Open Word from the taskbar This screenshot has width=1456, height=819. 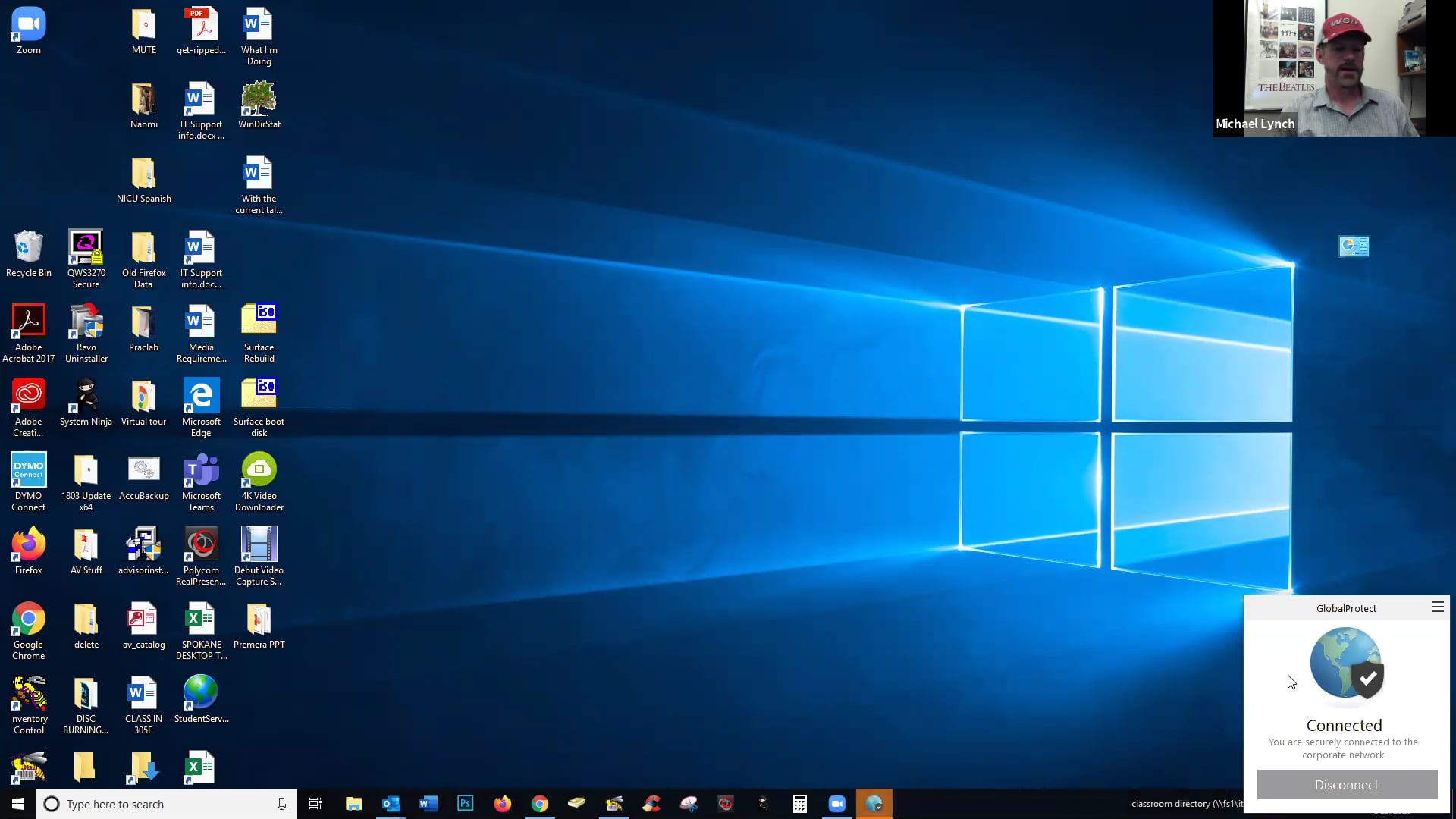[428, 804]
